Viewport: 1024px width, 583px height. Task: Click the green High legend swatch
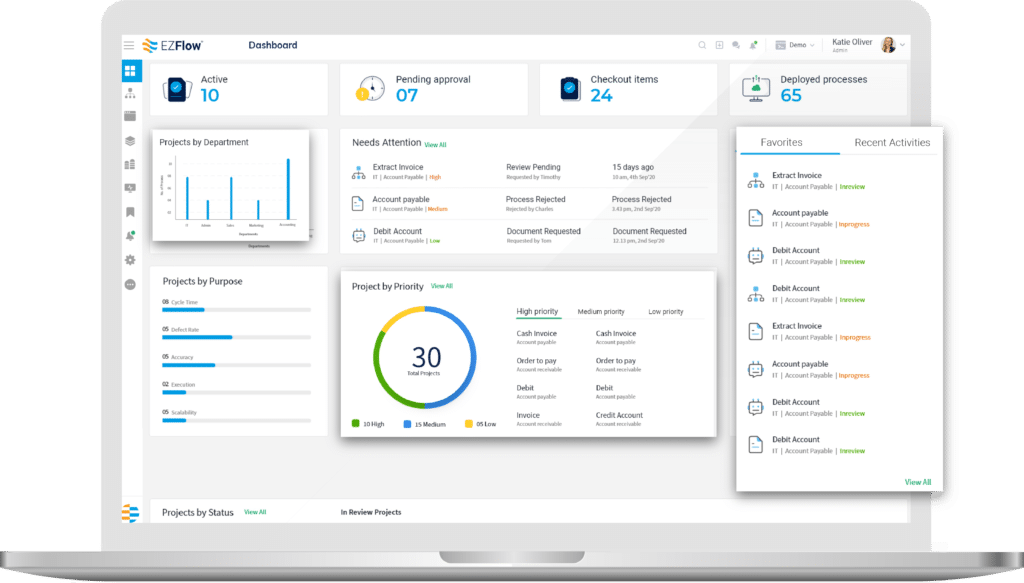pyautogui.click(x=355, y=424)
